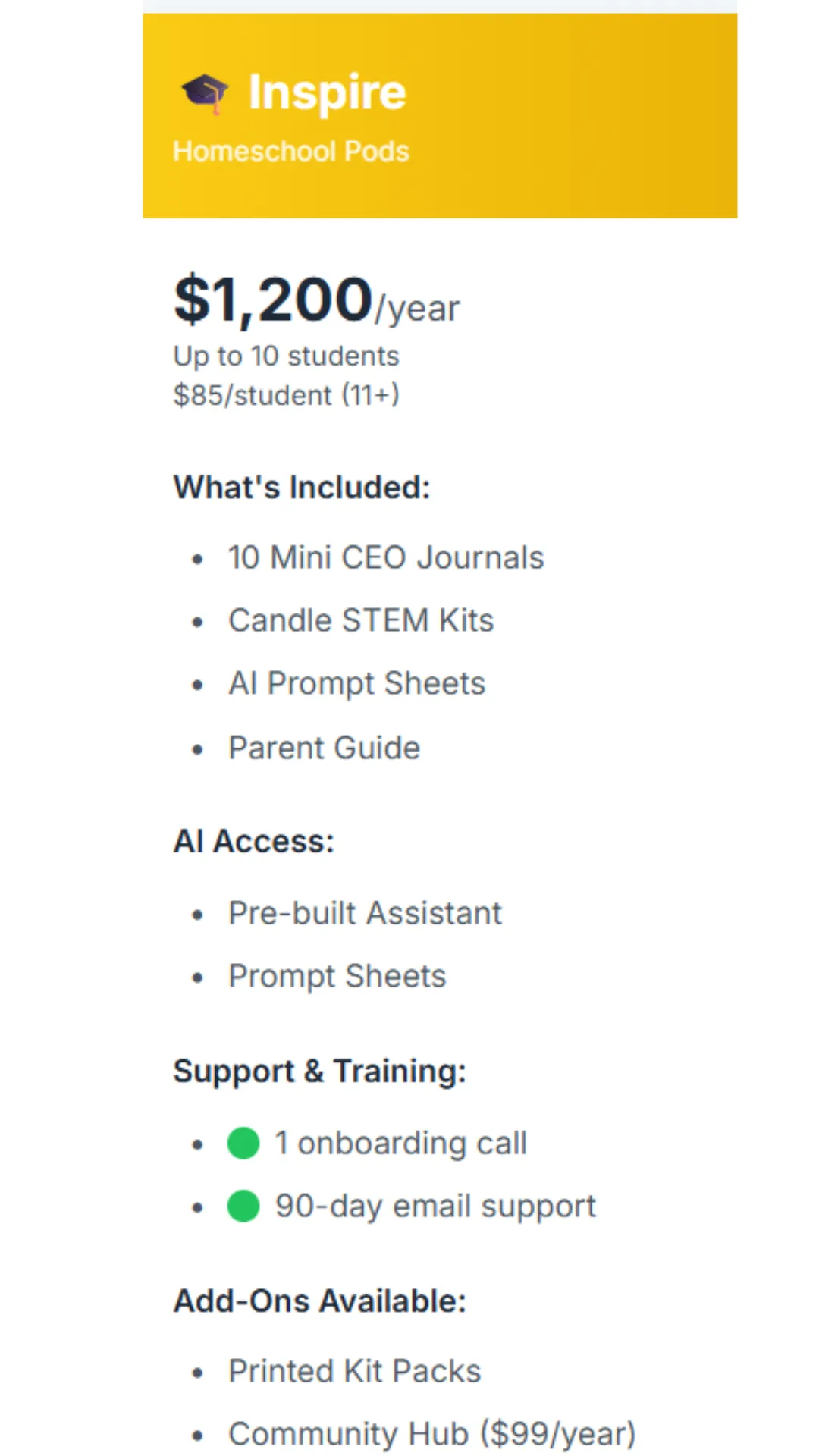Click Add-Ons Available heading
Viewport: 819px width, 1456px height.
coord(320,1301)
